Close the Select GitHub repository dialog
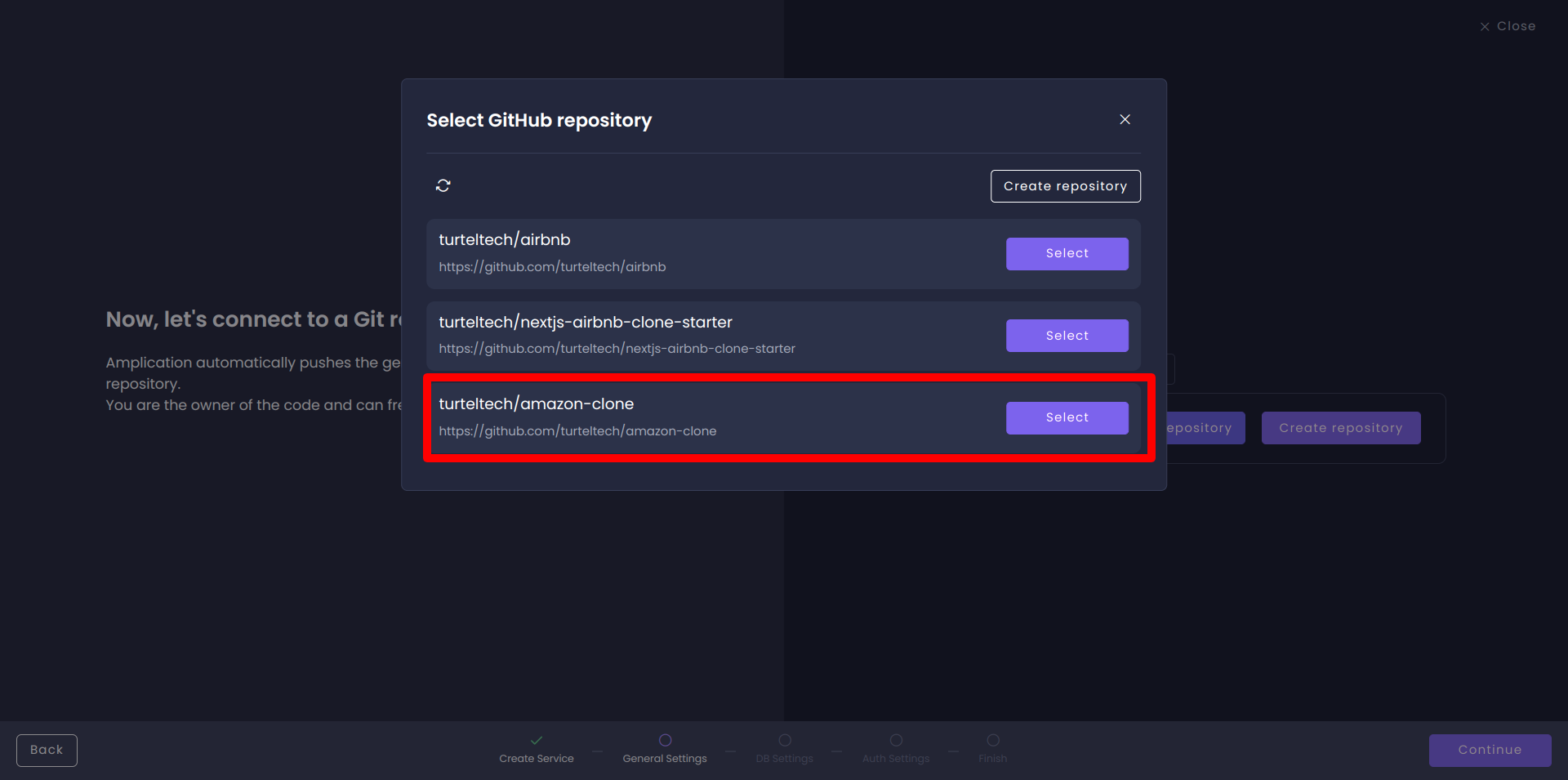Image resolution: width=1568 pixels, height=780 pixels. pyautogui.click(x=1125, y=119)
